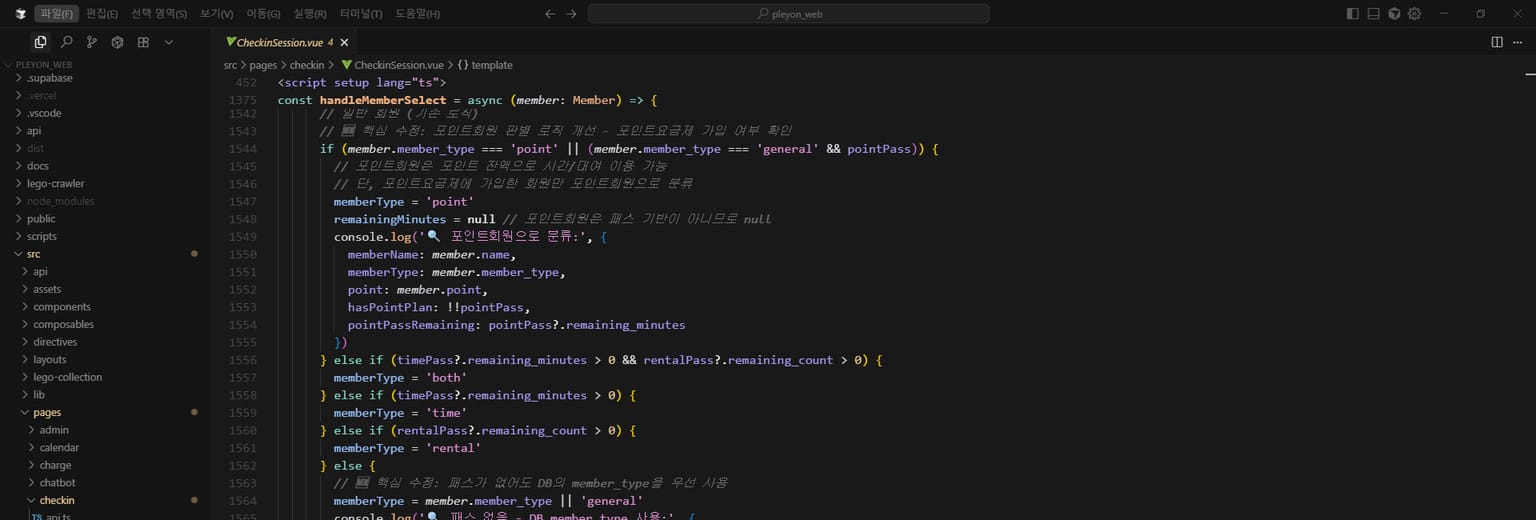Screen dimensions: 1536x520
Task: Expand the root-level api folder
Action: 105,131
